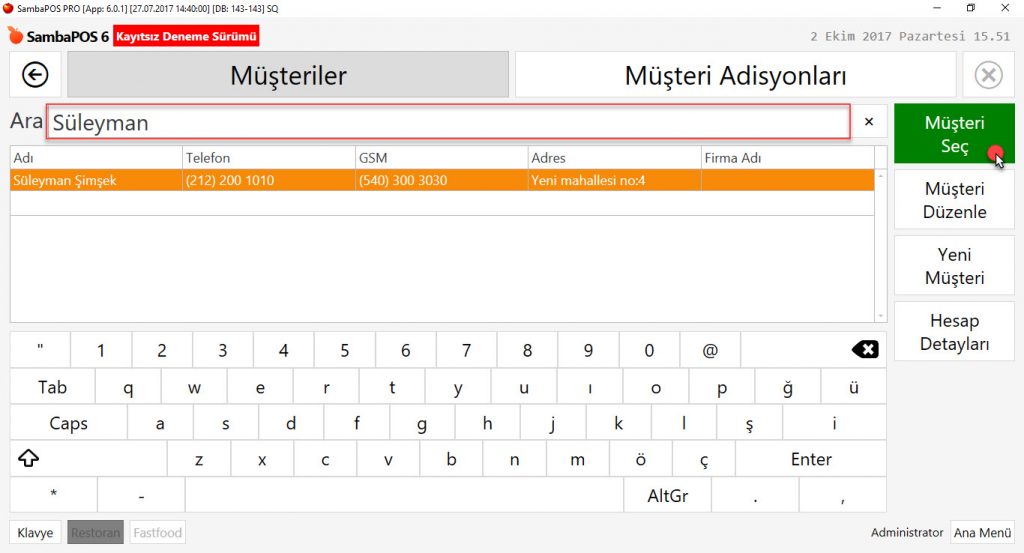Sort the list by Telefon column header
This screenshot has width=1024, height=553.
[x=268, y=158]
